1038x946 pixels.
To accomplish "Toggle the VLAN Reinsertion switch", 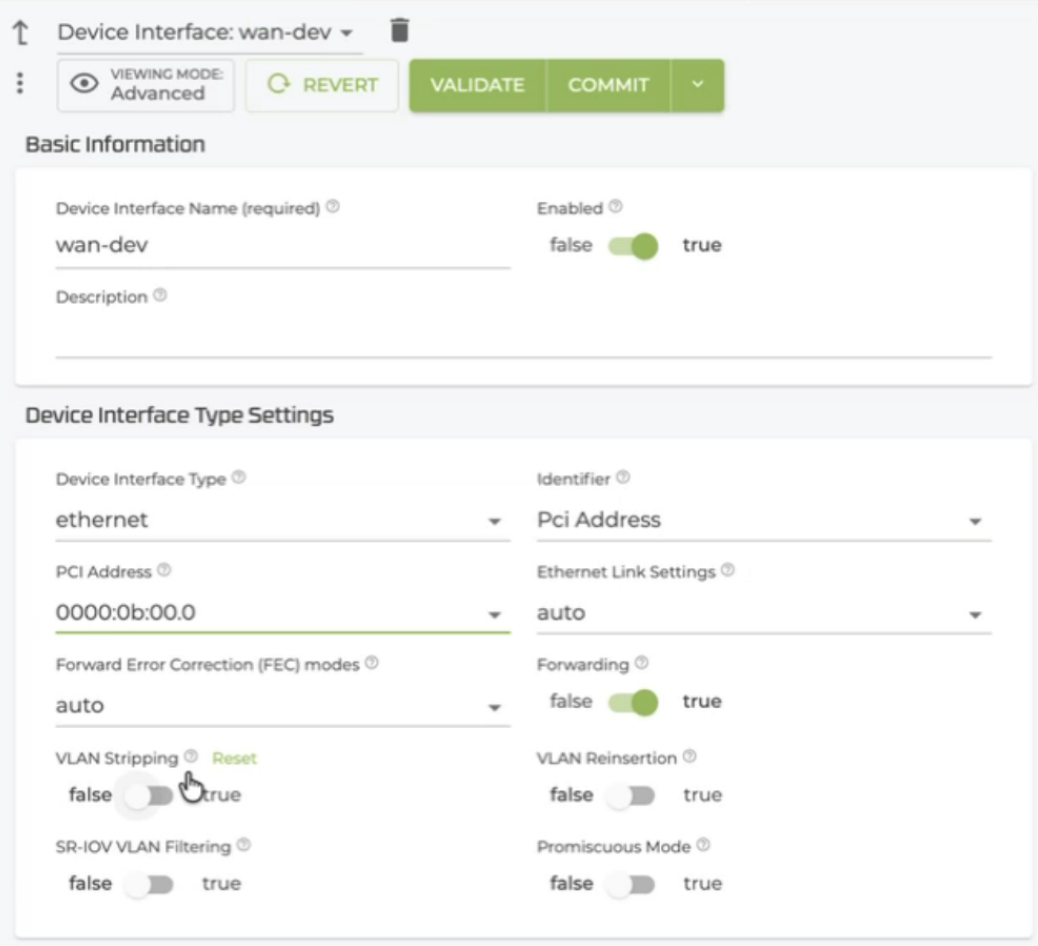I will (631, 795).
